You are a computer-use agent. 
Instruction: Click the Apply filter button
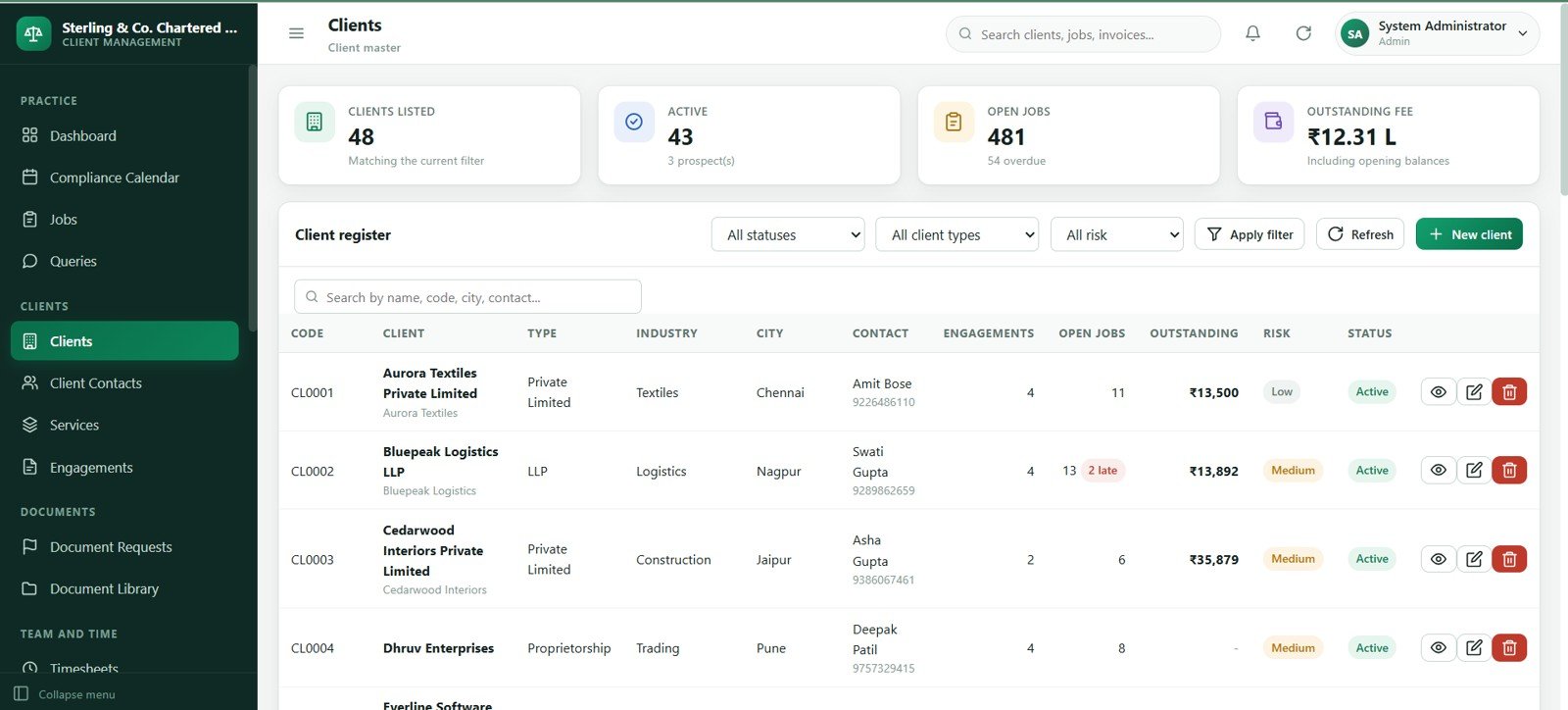[1249, 234]
